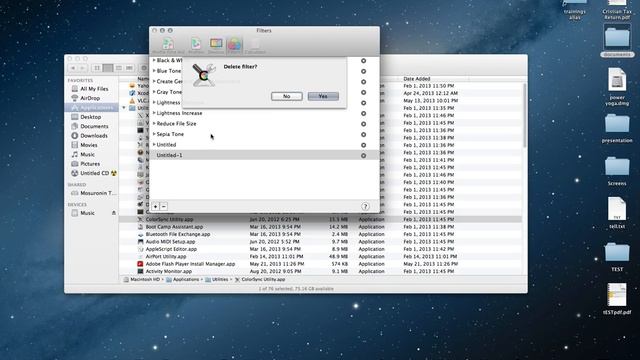Go forward in the Finder window
Viewport: 640px width, 360px height.
[82, 68]
